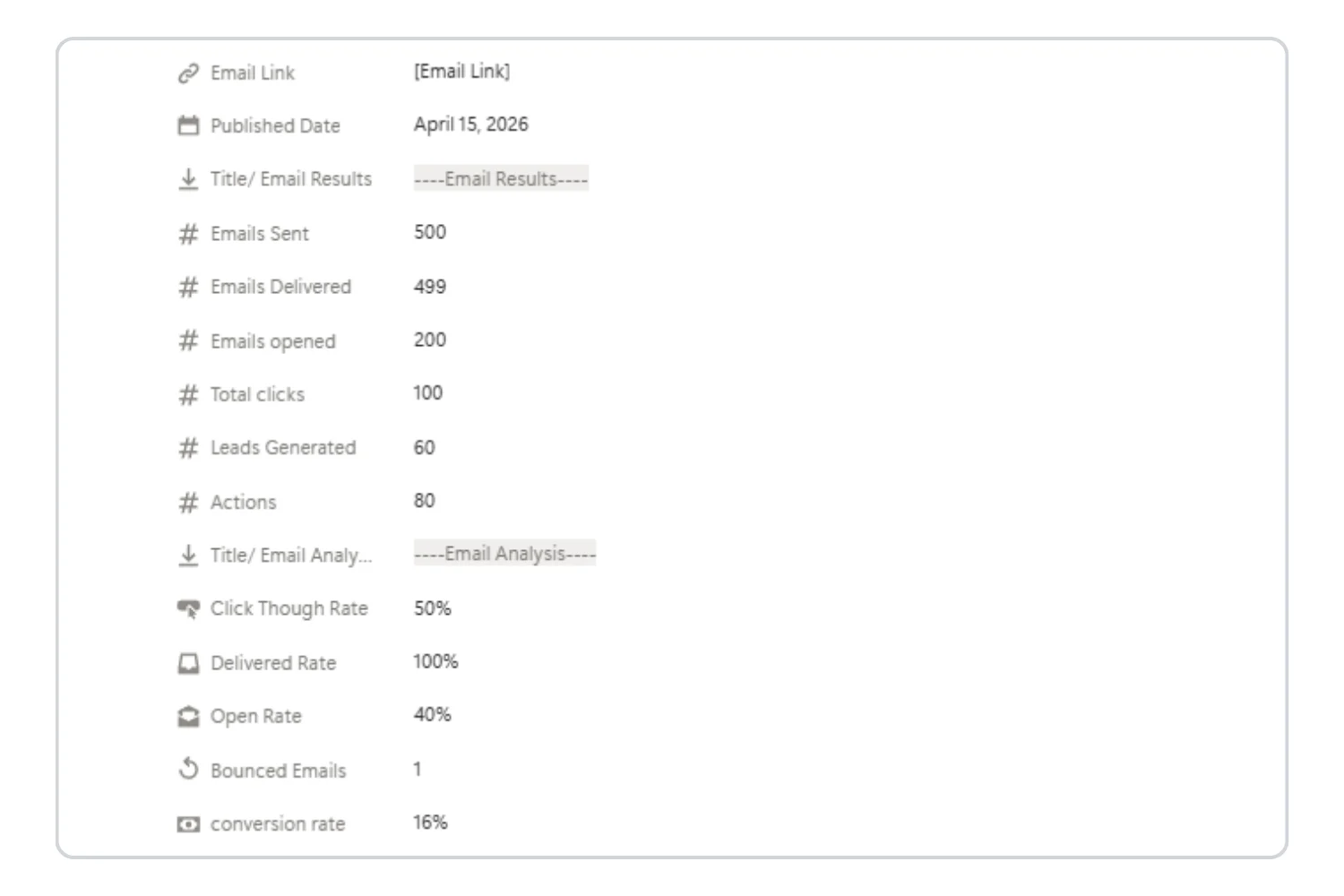Click the open envelope icon beside Open Rate

click(x=187, y=715)
